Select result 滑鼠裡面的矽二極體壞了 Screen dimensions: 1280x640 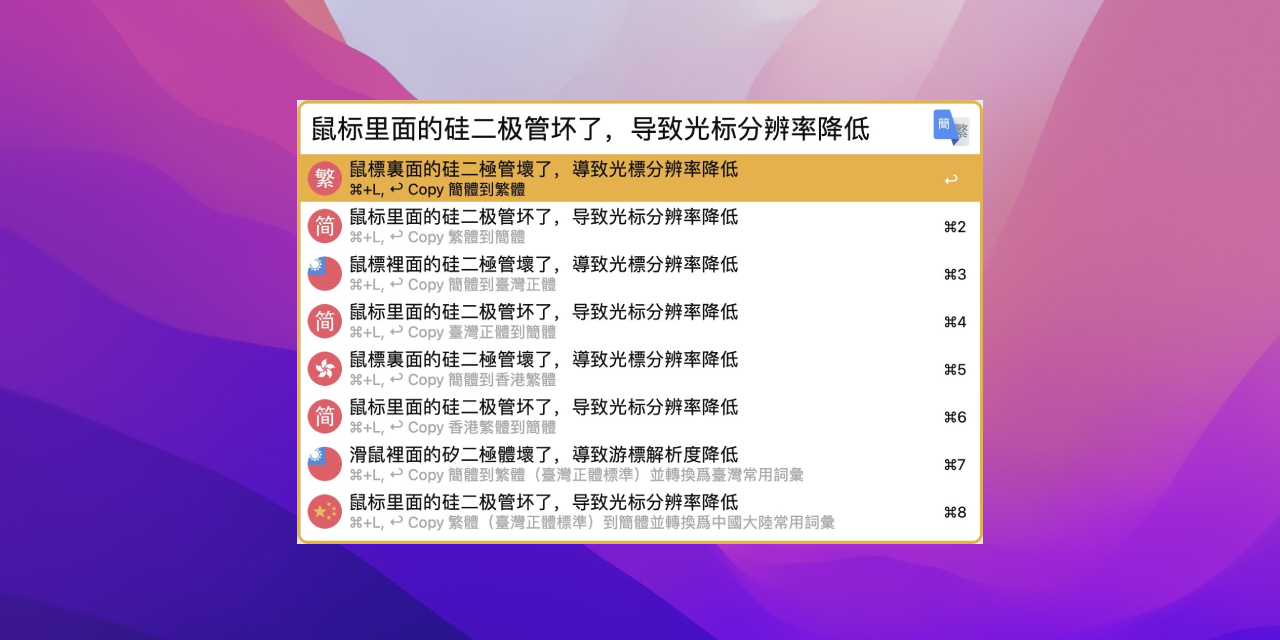(x=640, y=464)
